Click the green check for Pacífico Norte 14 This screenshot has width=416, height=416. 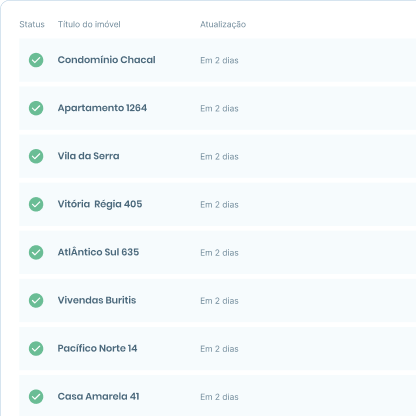(36, 348)
